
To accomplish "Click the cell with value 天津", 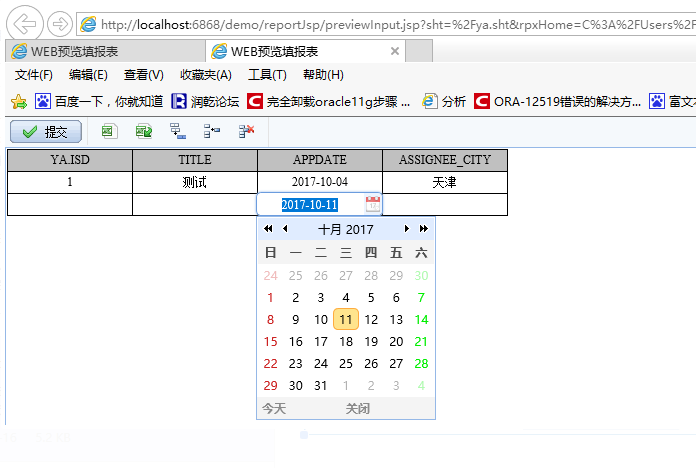I will coord(445,182).
